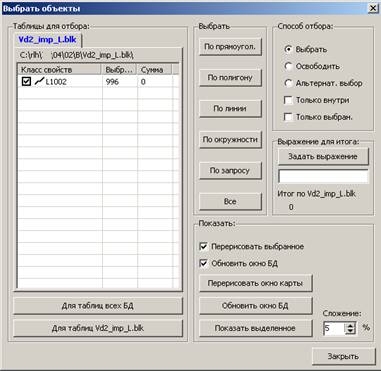Click the Закрыть button
The image size is (381, 371).
[x=343, y=356]
